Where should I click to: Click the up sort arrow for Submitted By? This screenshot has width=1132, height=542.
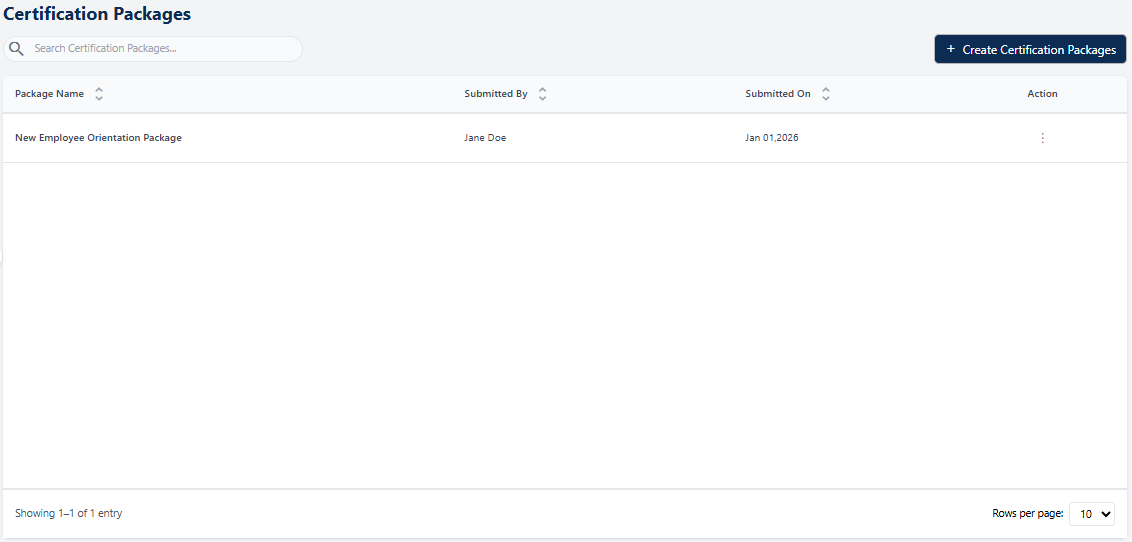point(542,89)
